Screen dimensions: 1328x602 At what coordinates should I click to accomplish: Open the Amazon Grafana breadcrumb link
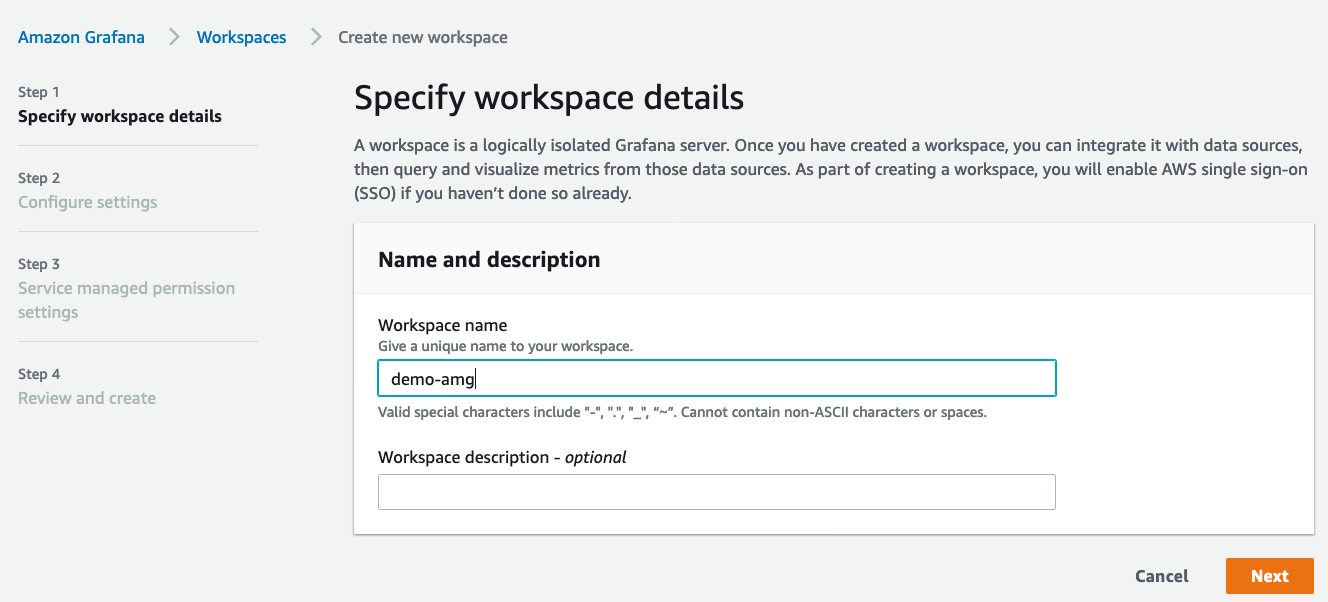point(81,37)
